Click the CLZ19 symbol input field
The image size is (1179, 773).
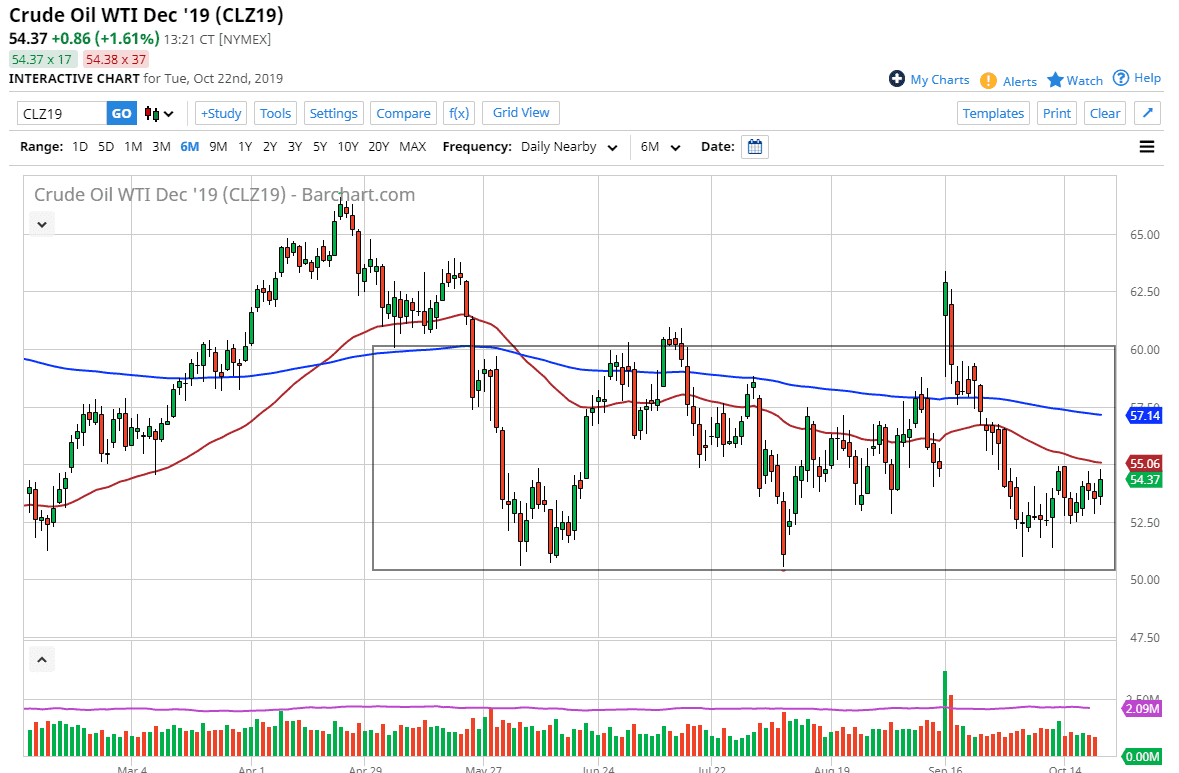tap(62, 114)
